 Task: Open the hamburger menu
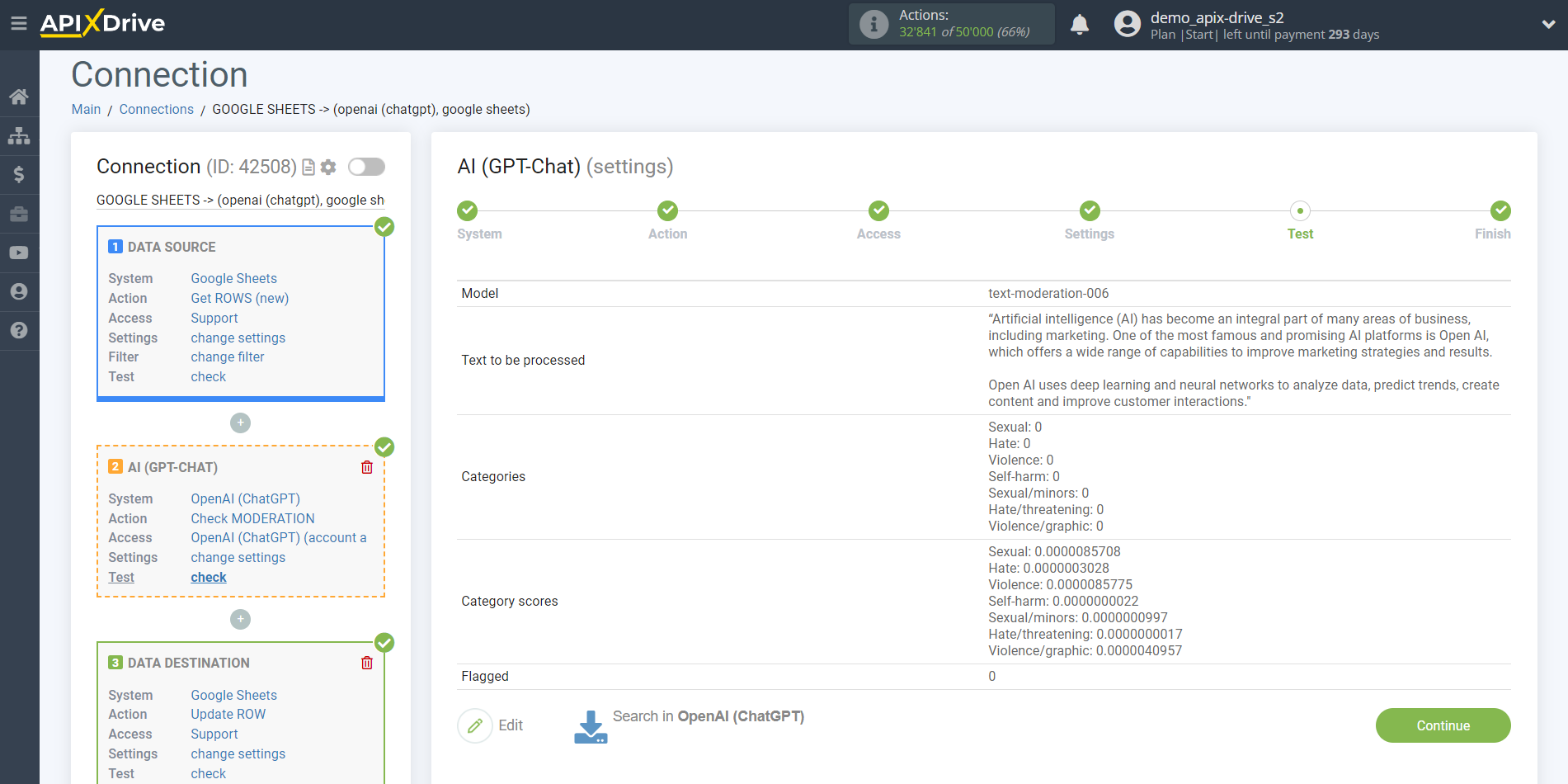pos(19,23)
